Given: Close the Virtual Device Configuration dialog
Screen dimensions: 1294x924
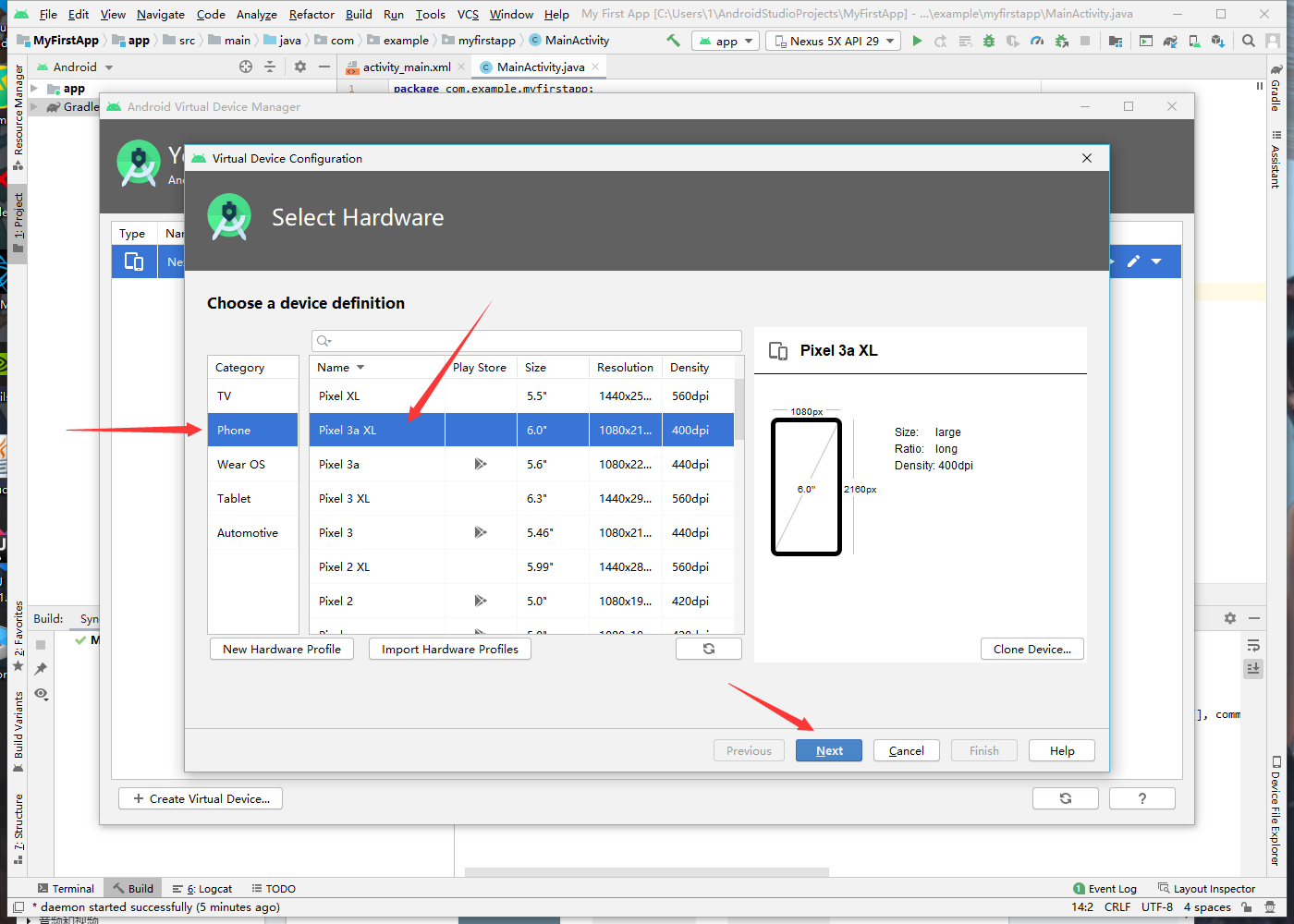Looking at the screenshot, I should (x=1087, y=158).
